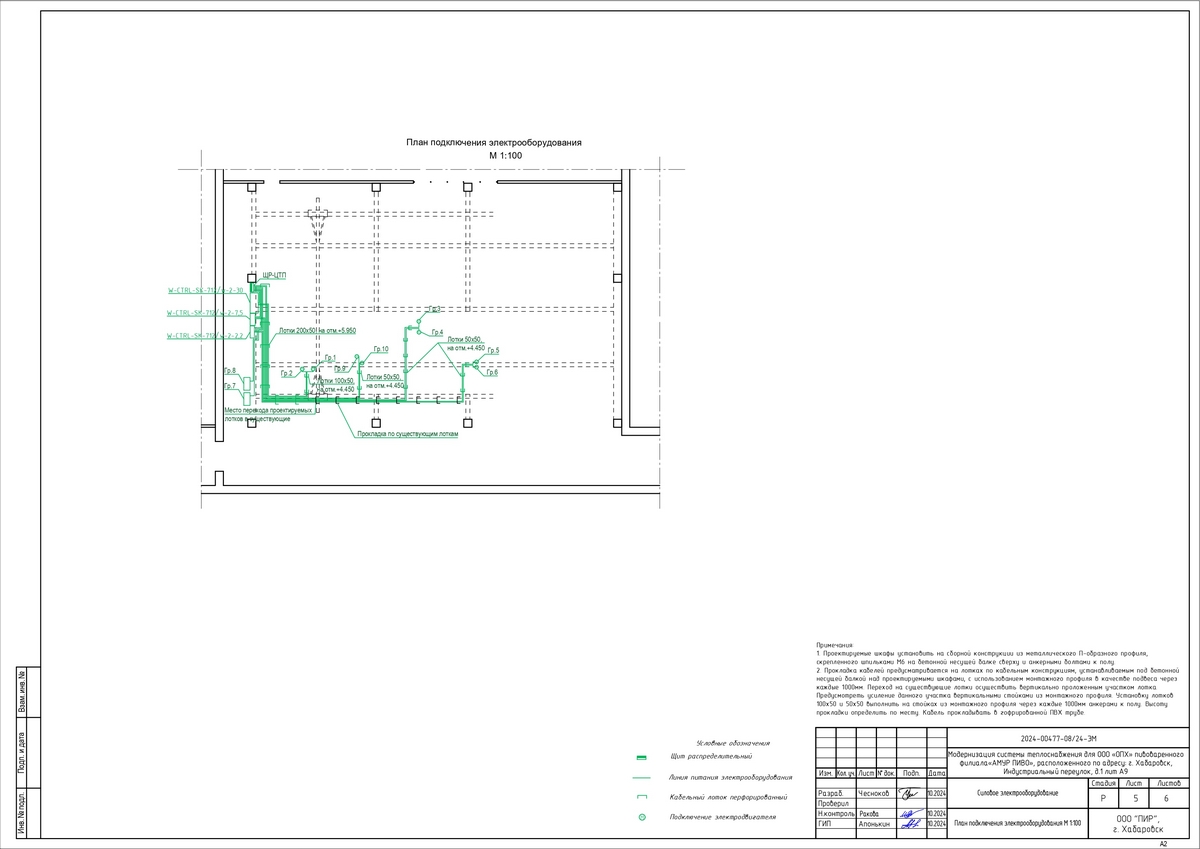Select the 'Примечания' notes text block
Screen dimensions: 1200x849
[1000, 680]
